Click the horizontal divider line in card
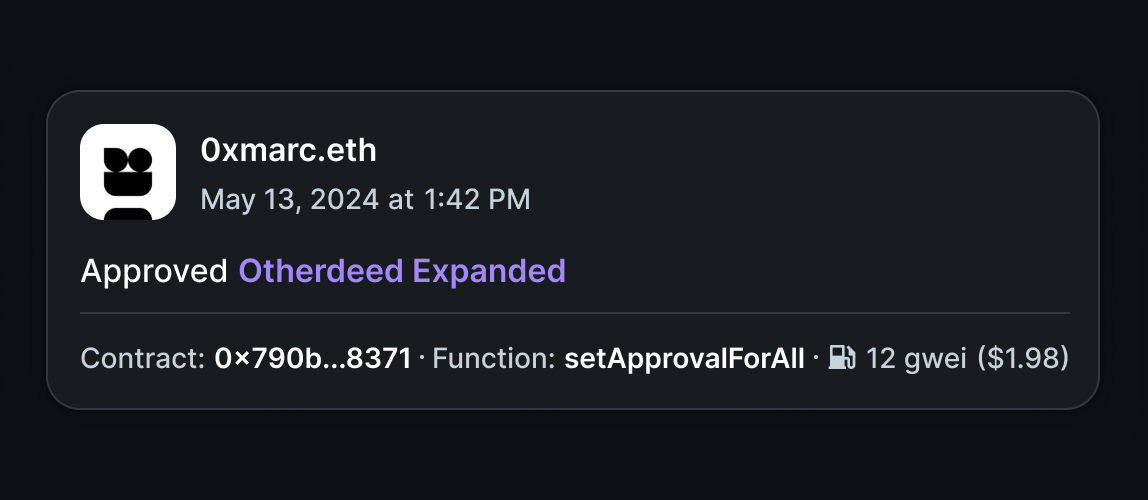The height and width of the screenshot is (500, 1148). tap(575, 313)
